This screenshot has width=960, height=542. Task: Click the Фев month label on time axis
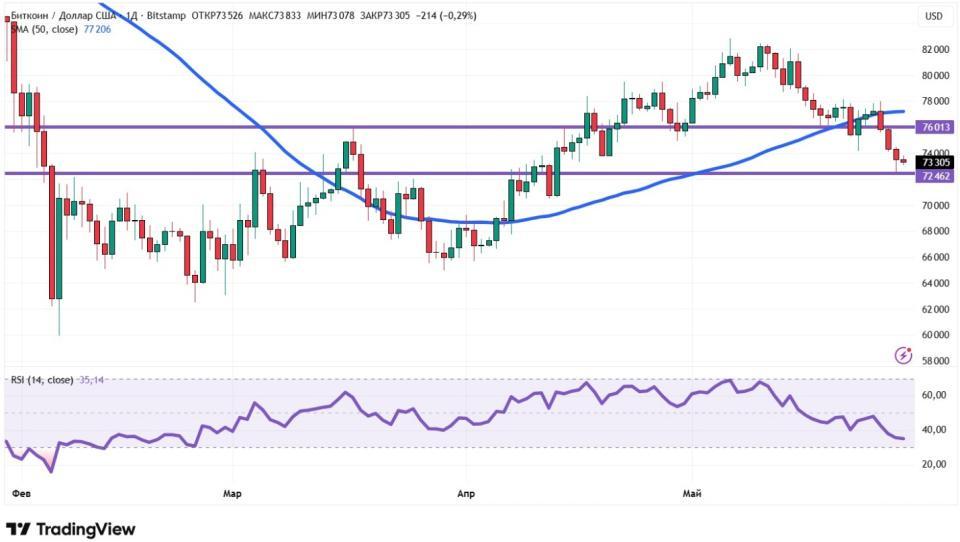pyautogui.click(x=21, y=494)
